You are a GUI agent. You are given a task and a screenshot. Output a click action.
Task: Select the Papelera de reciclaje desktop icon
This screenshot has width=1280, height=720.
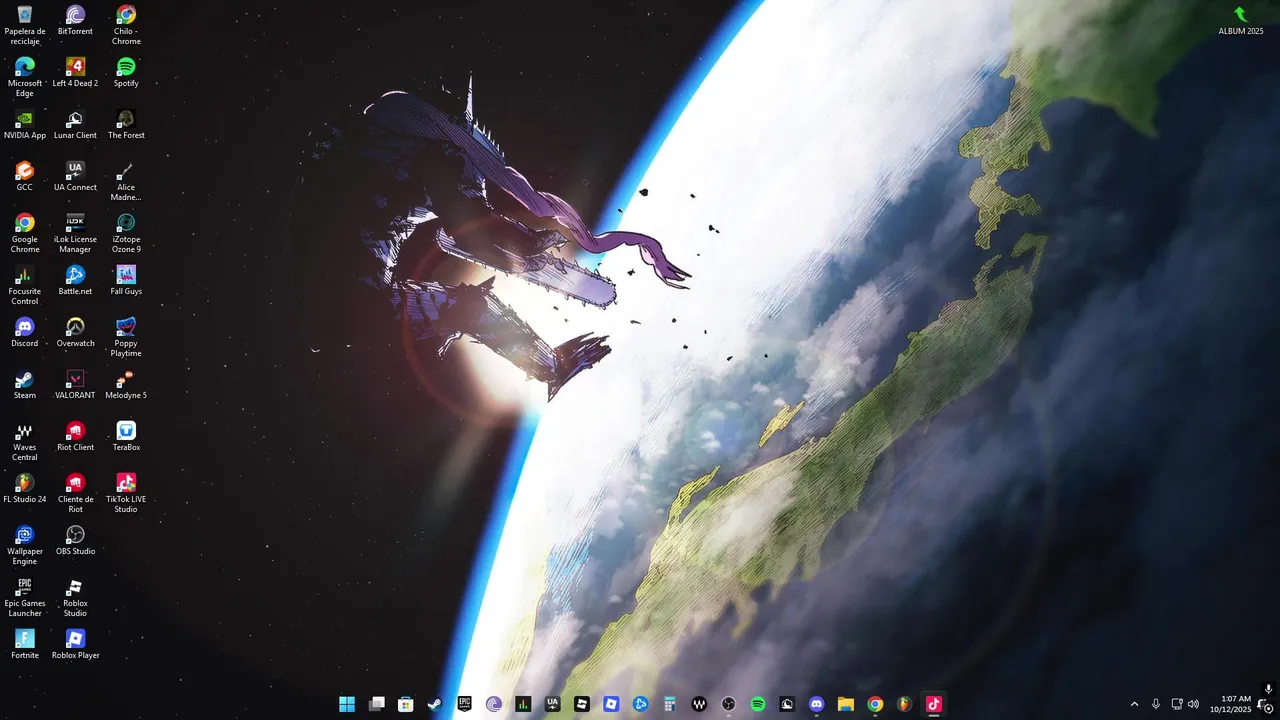click(25, 25)
